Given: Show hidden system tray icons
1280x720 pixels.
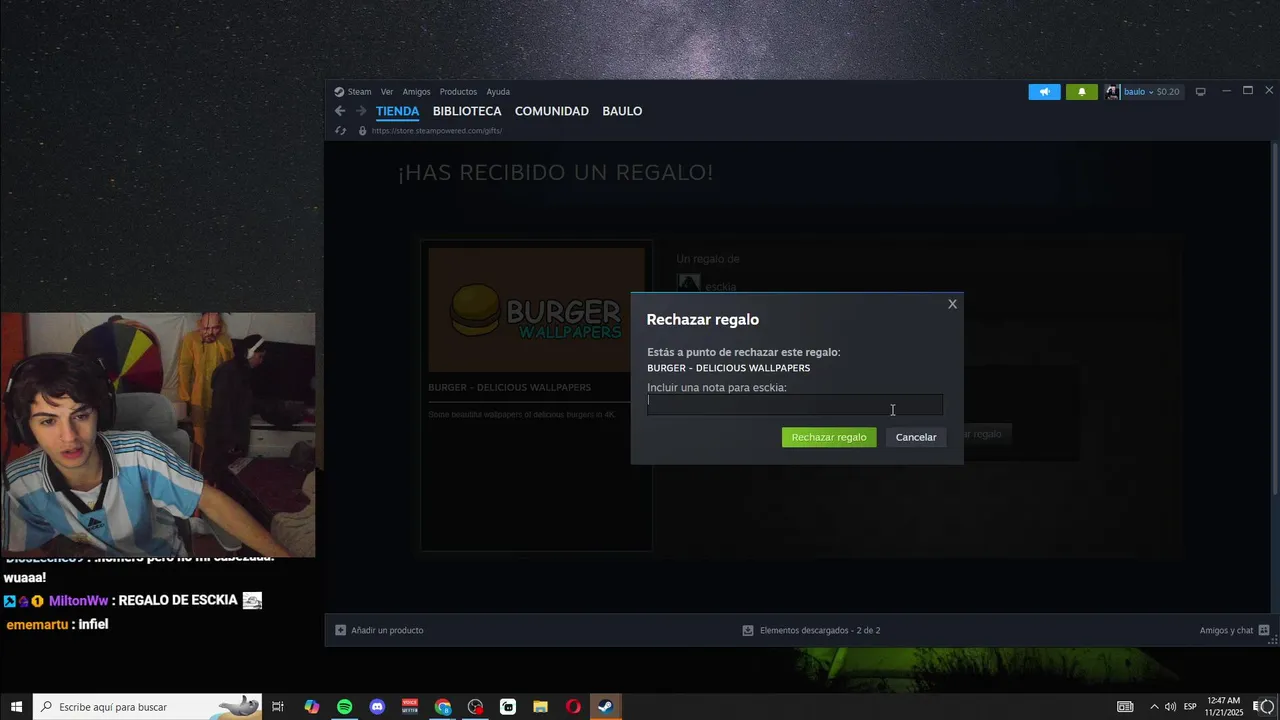Looking at the screenshot, I should (x=1154, y=707).
